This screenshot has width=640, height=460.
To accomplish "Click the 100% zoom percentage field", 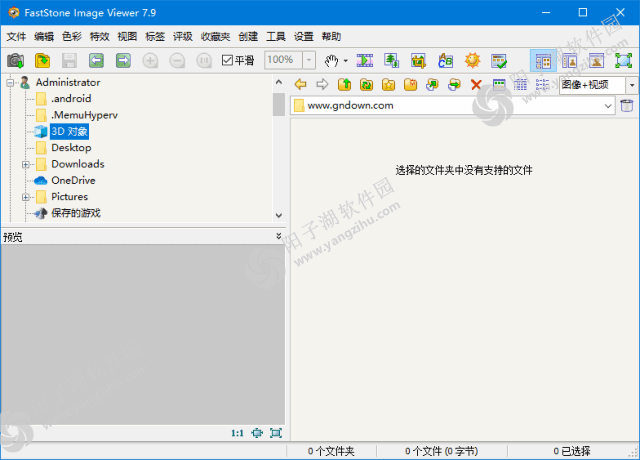I will pos(283,60).
